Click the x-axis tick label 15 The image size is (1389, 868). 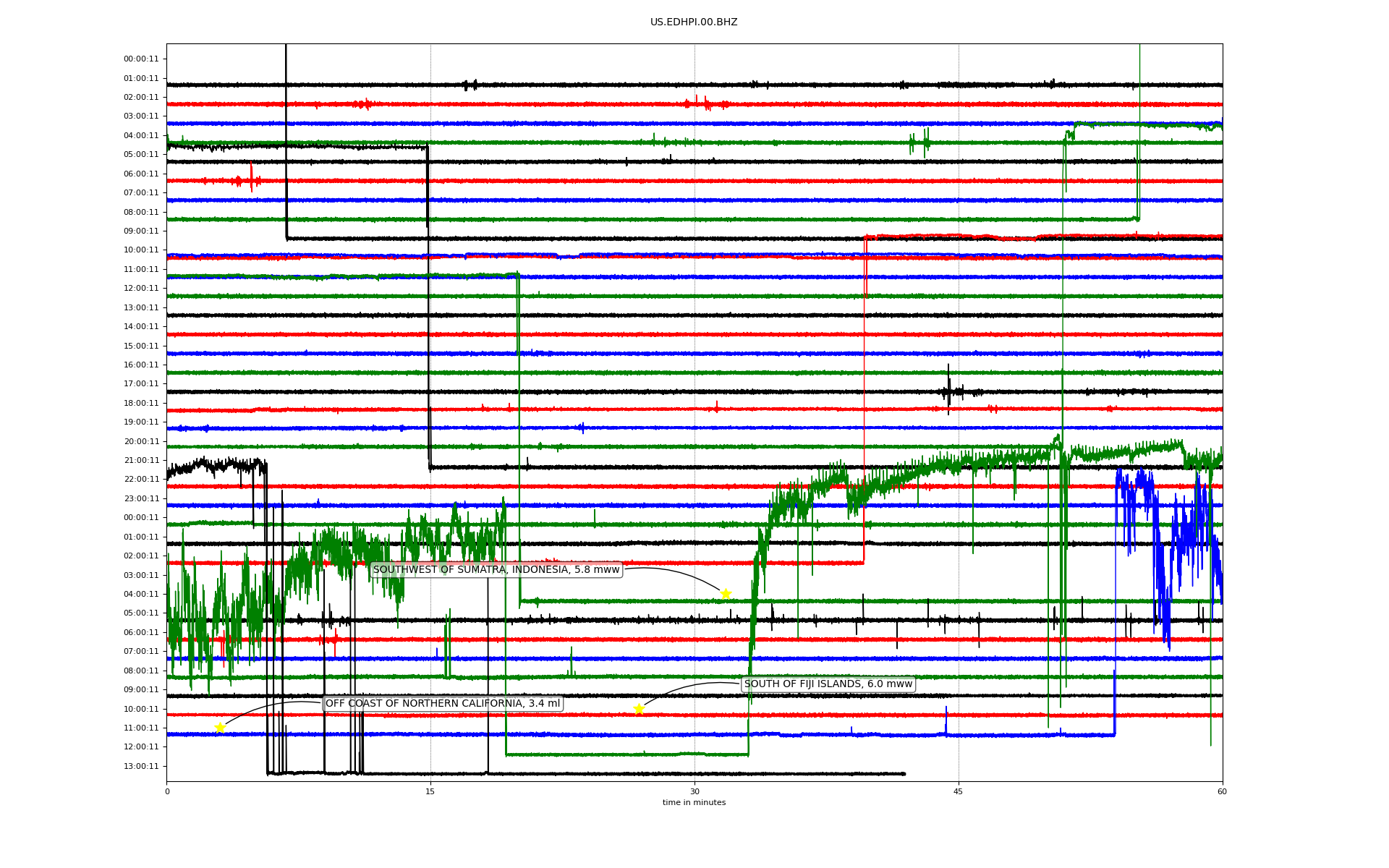pyautogui.click(x=430, y=792)
